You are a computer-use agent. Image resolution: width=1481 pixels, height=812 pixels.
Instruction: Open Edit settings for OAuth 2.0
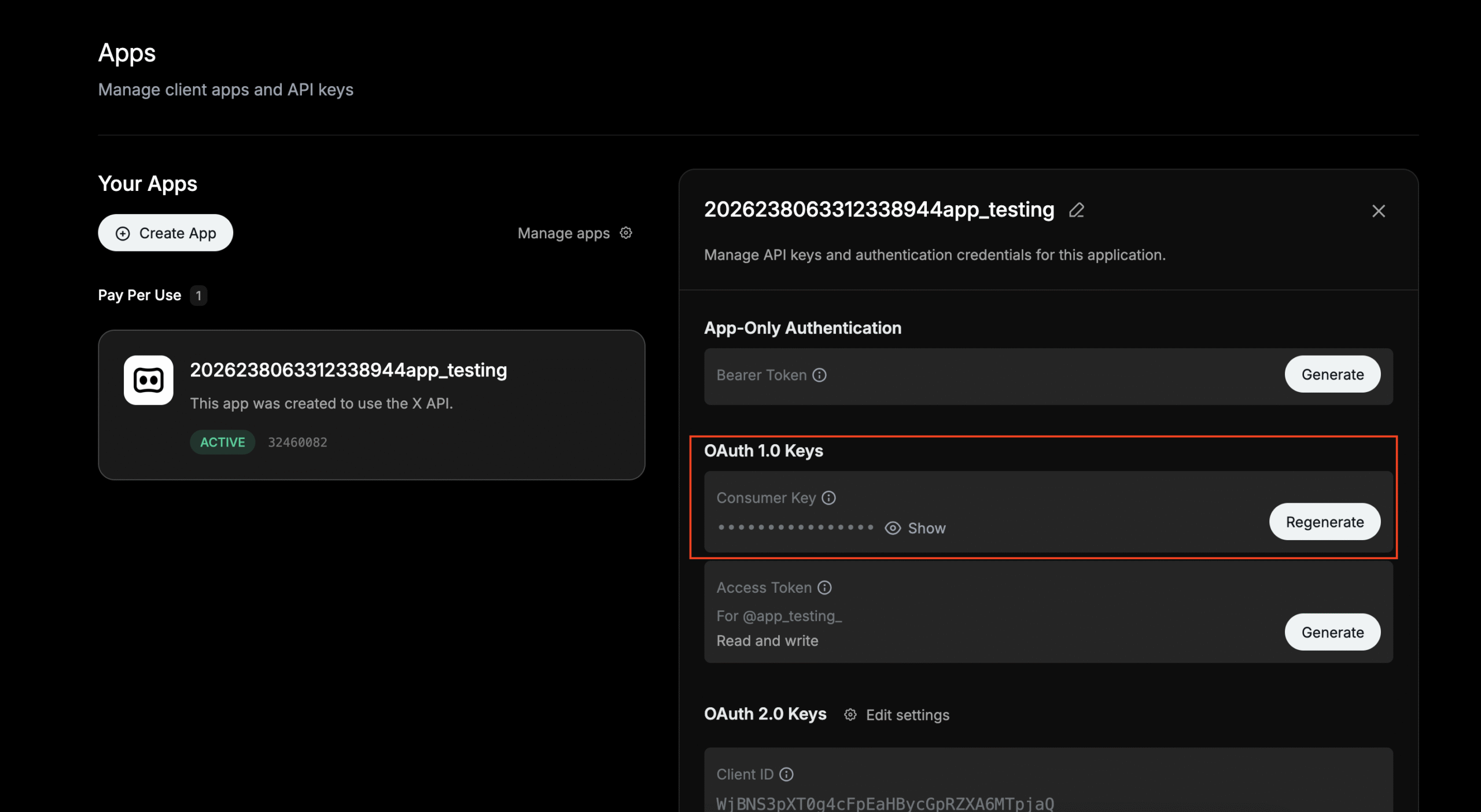[x=907, y=715]
